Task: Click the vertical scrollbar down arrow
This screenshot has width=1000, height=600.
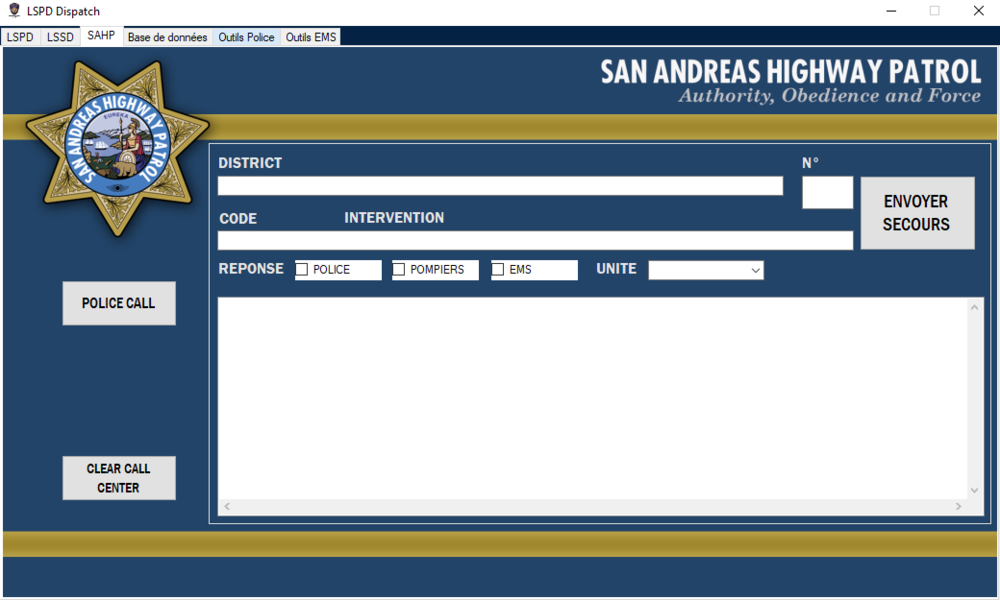Action: (975, 490)
